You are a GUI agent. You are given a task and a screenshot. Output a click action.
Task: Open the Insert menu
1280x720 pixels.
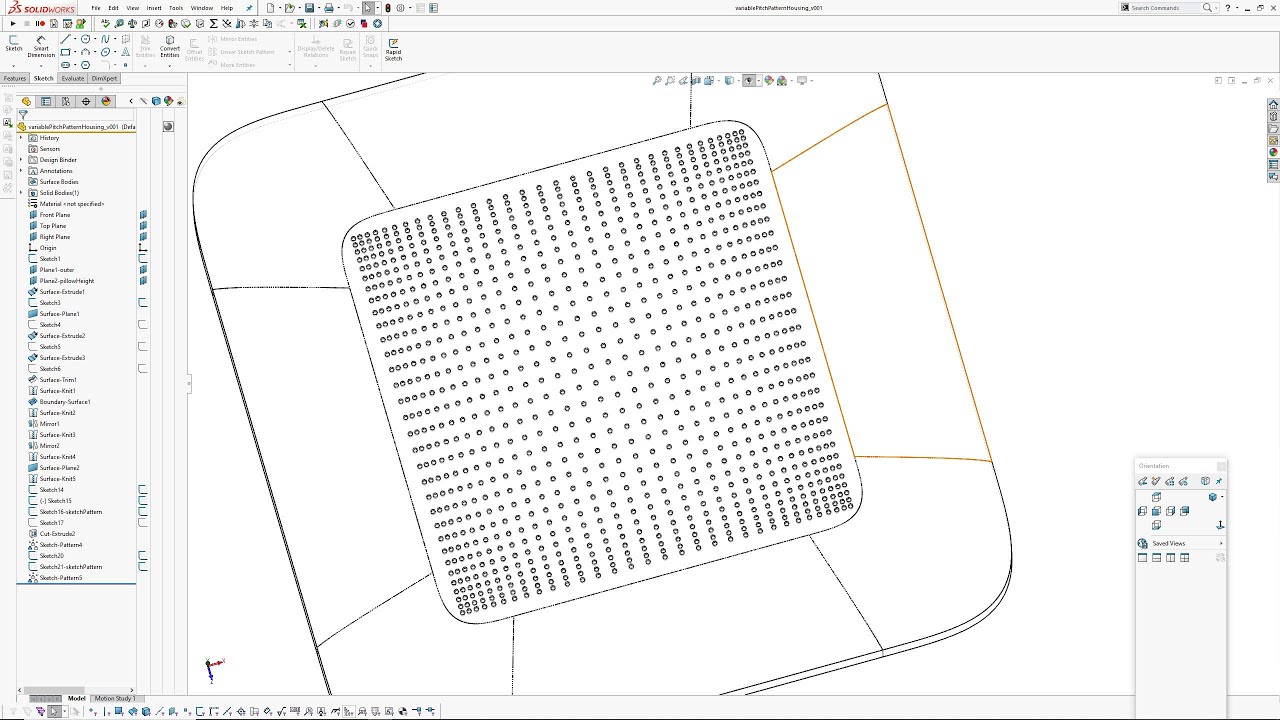click(x=154, y=8)
